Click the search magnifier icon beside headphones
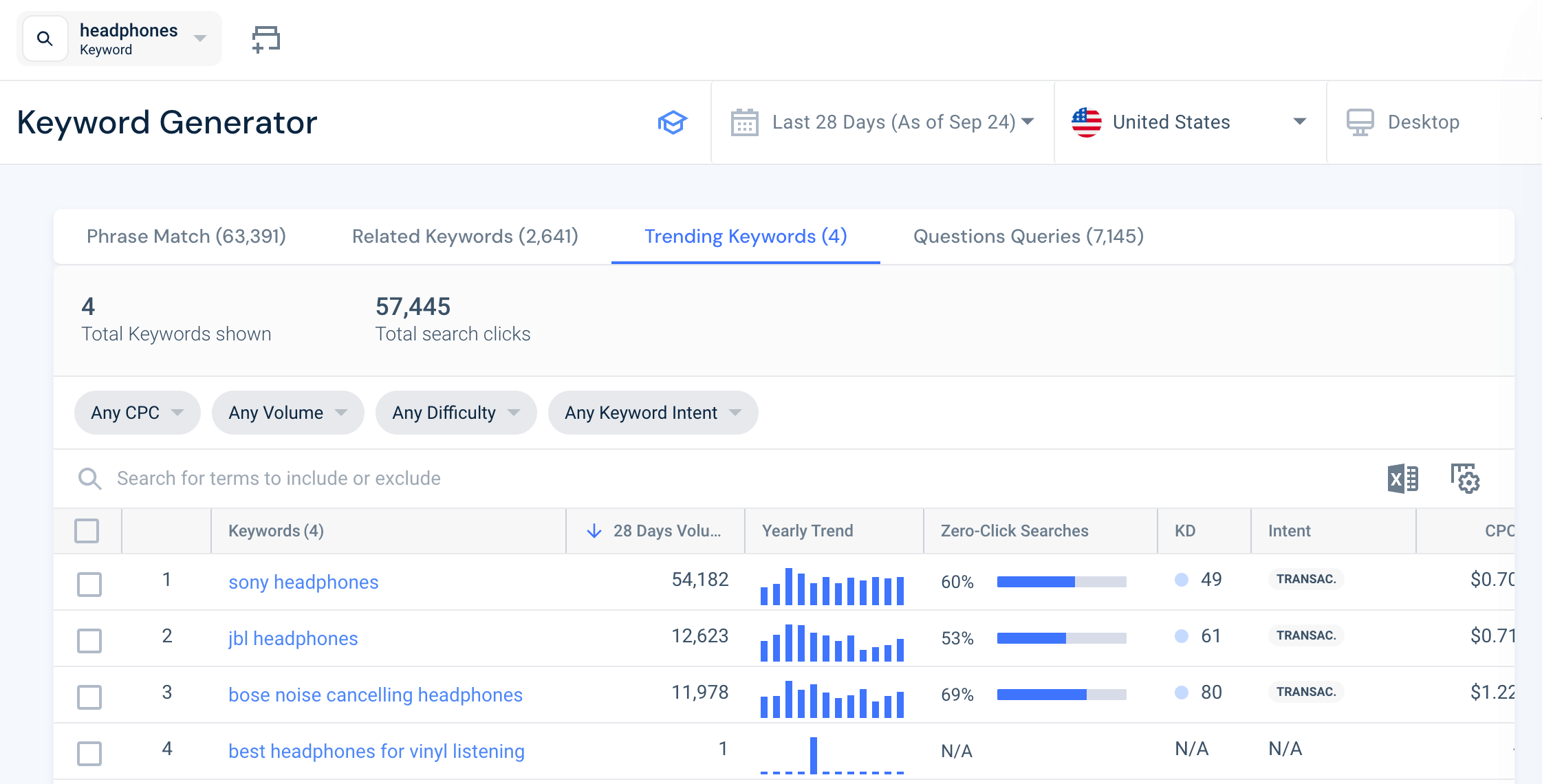The height and width of the screenshot is (784, 1542). [45, 39]
